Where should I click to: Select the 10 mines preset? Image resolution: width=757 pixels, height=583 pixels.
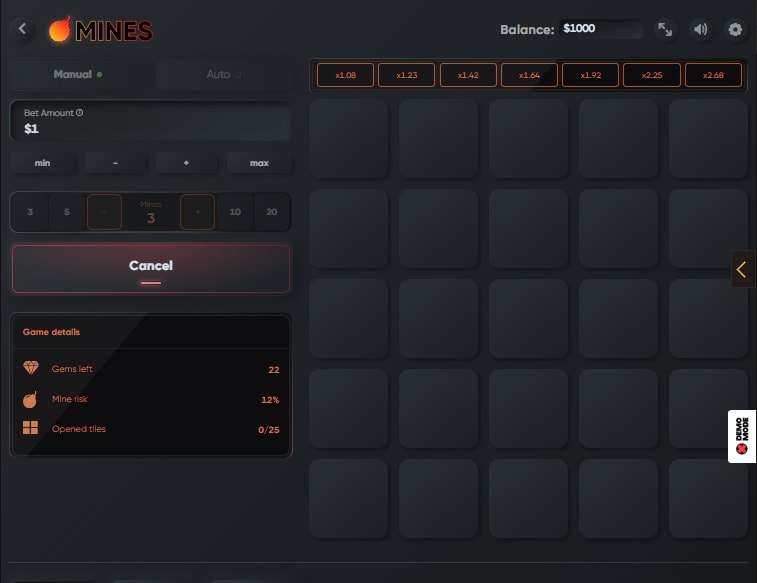[x=235, y=212]
